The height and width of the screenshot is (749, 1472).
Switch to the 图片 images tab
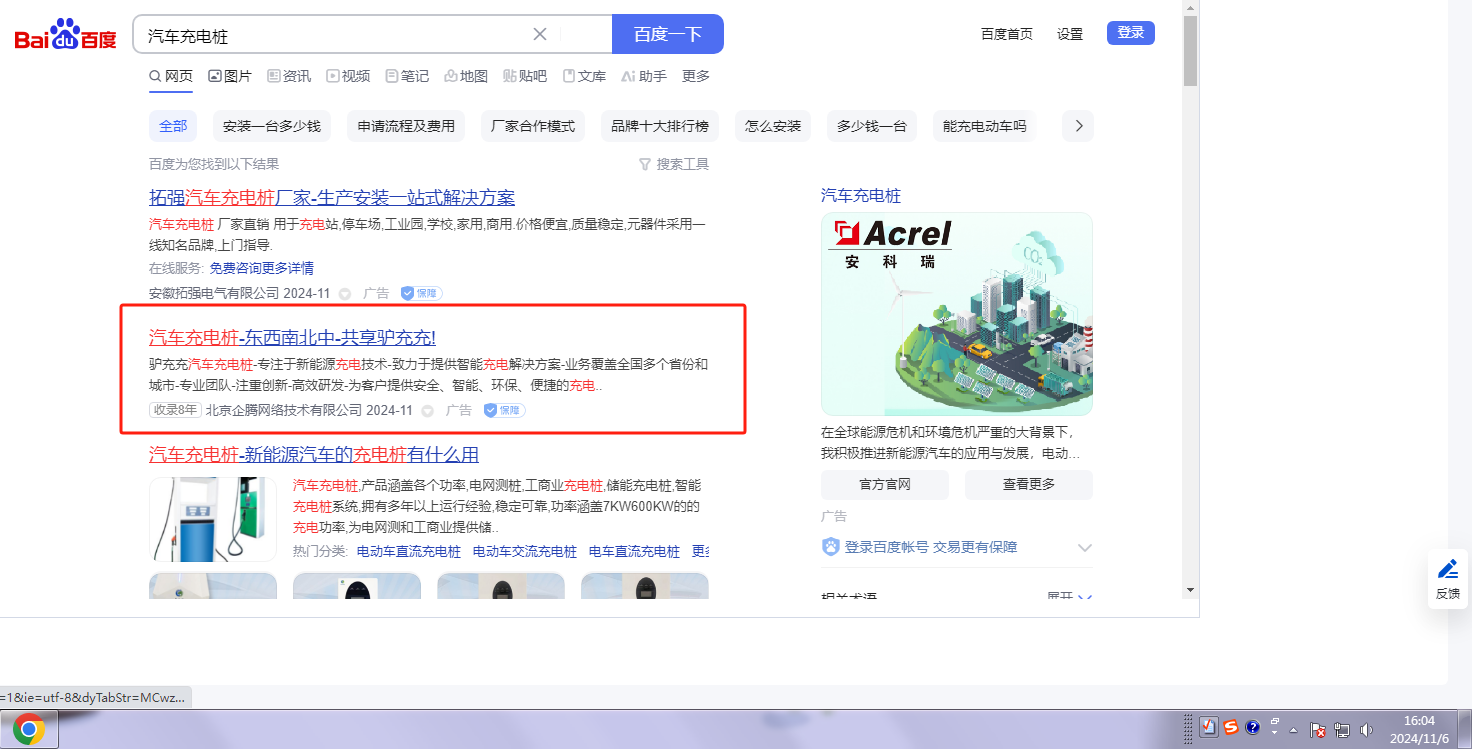tap(230, 76)
